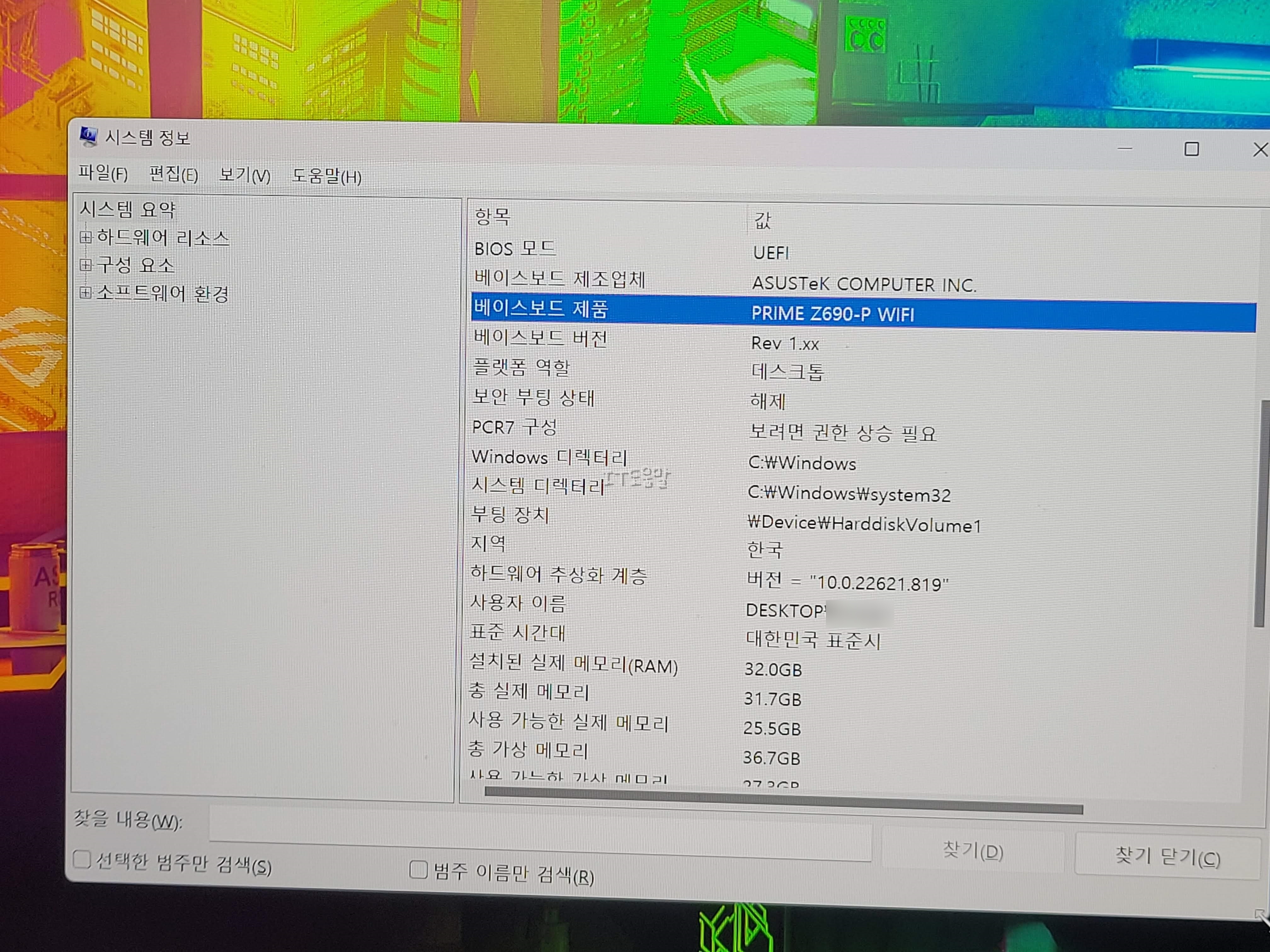The width and height of the screenshot is (1270, 952).
Task: Minimize the System Information window
Action: pos(1125,149)
